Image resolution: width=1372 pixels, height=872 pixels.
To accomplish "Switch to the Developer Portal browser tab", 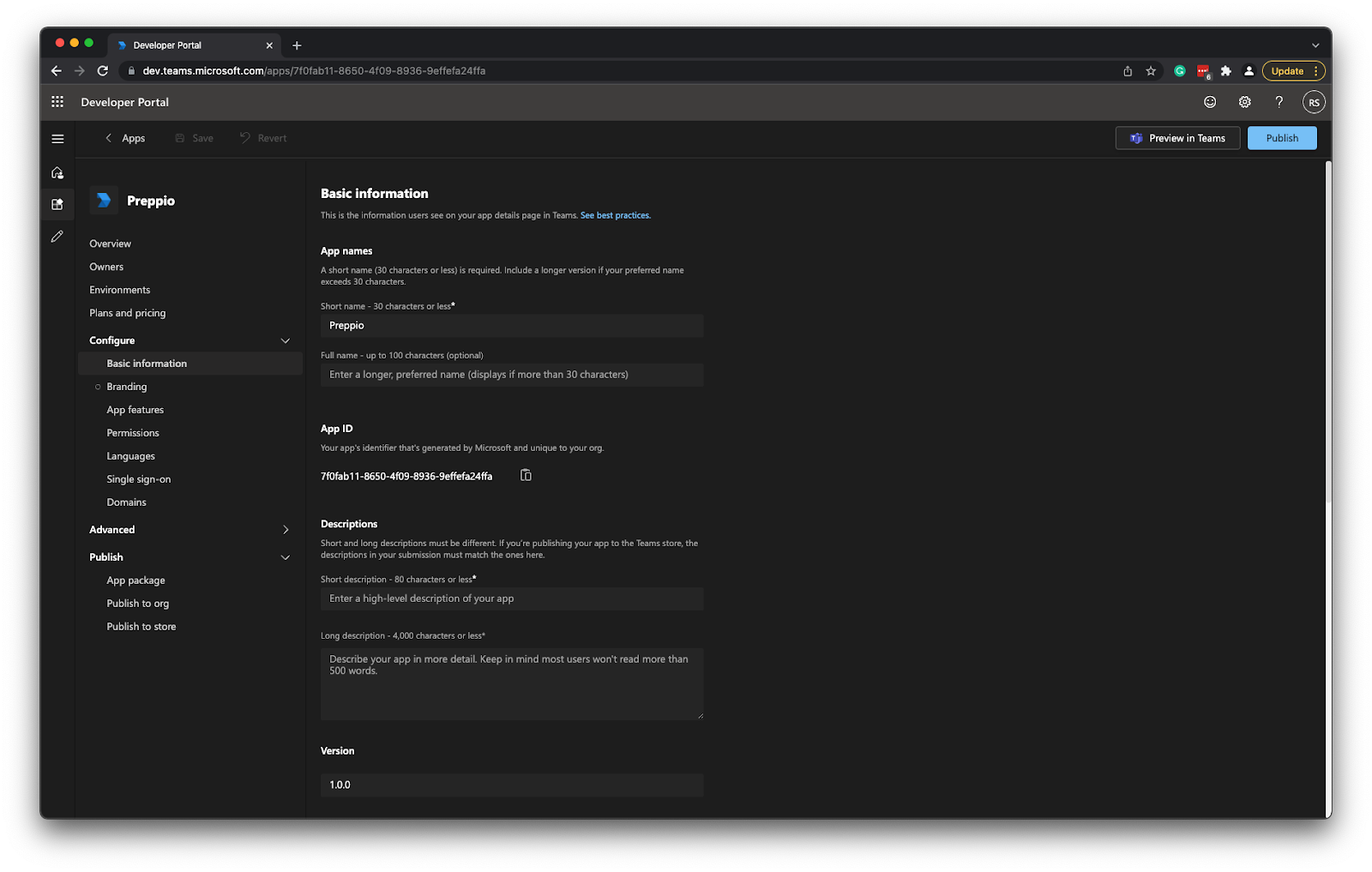I will point(168,45).
